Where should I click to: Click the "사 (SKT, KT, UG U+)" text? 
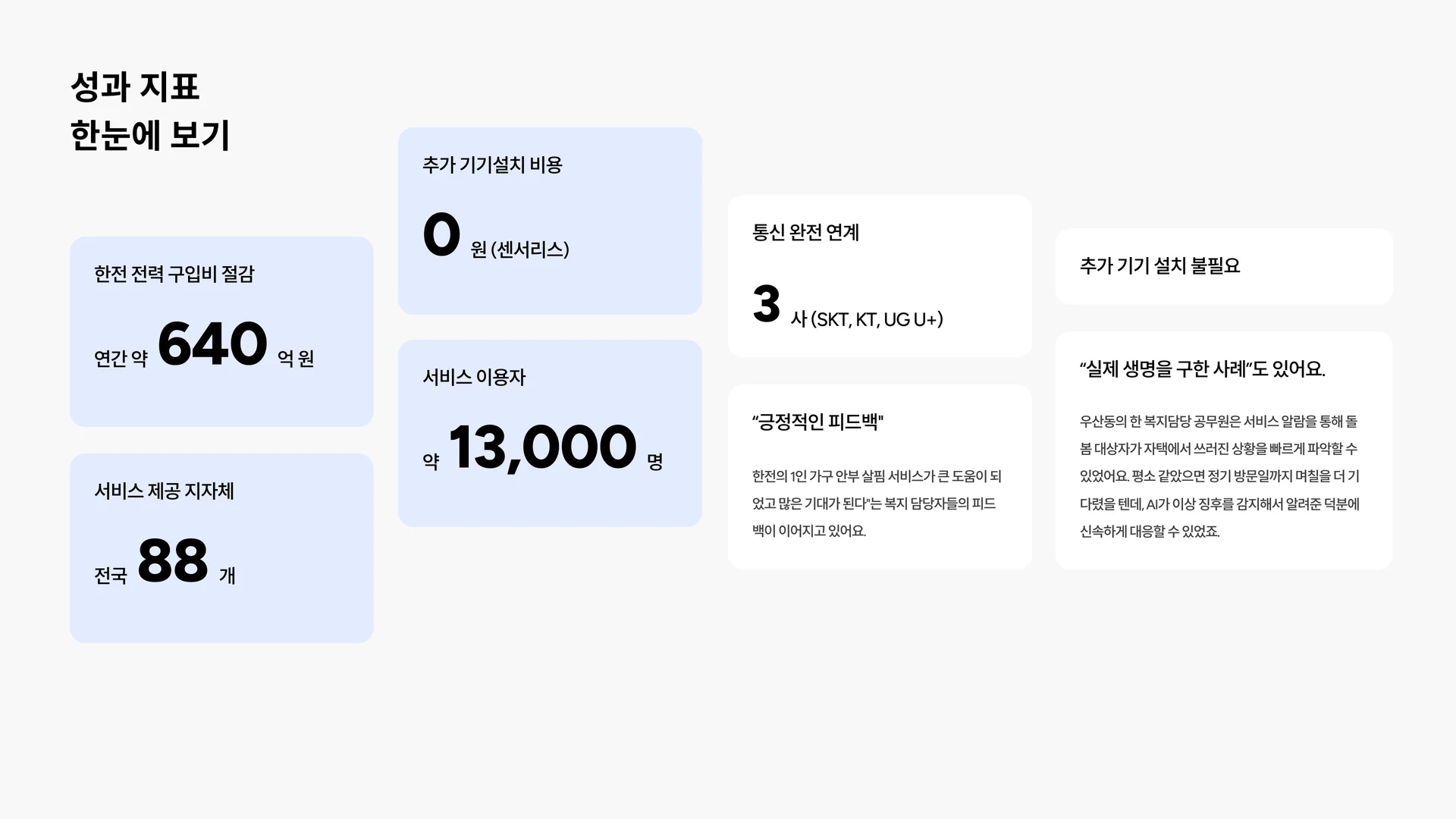tap(867, 319)
